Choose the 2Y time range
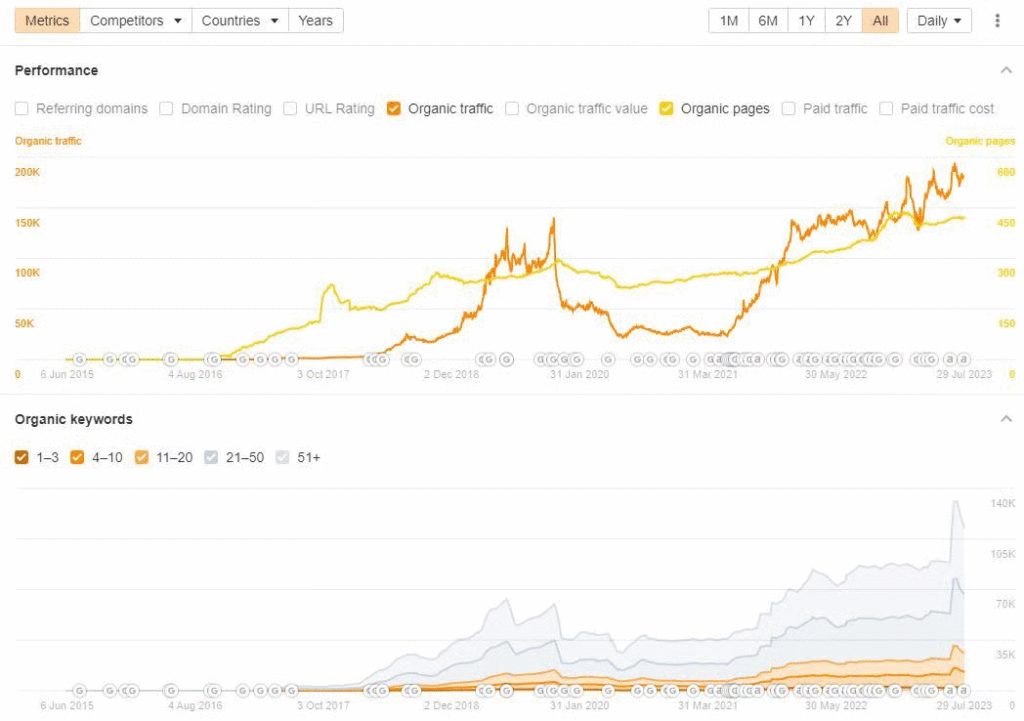 (843, 21)
